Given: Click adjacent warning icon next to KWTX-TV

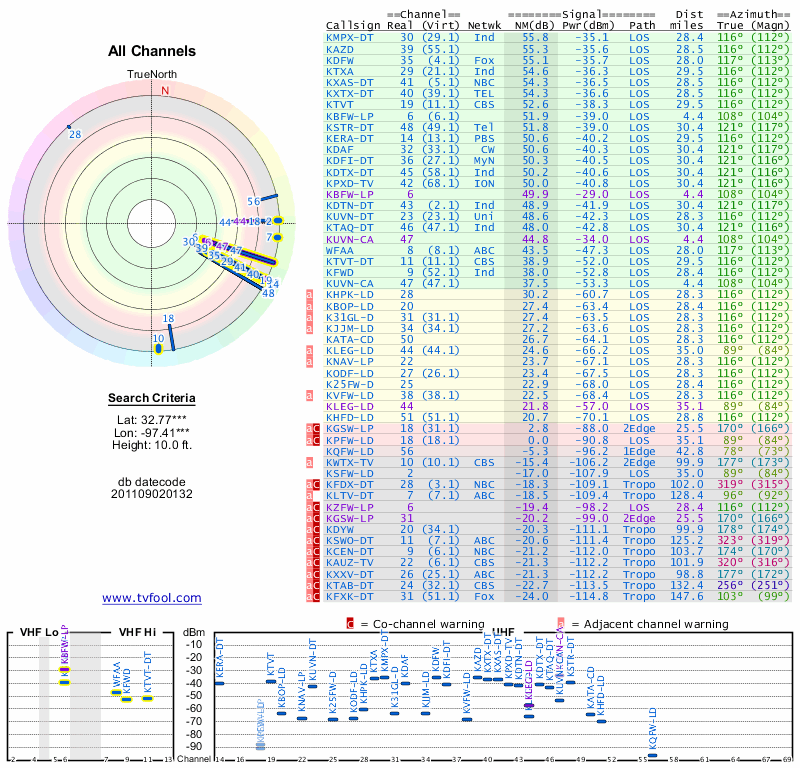Looking at the screenshot, I should (x=310, y=464).
